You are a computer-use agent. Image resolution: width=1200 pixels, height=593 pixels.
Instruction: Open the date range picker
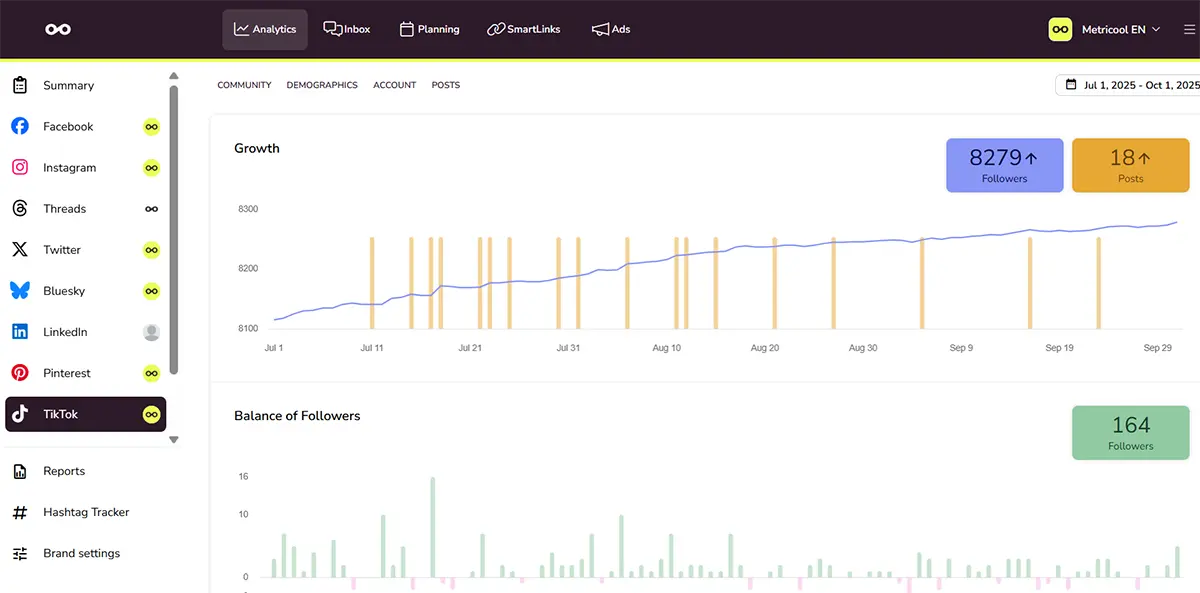click(x=1130, y=85)
